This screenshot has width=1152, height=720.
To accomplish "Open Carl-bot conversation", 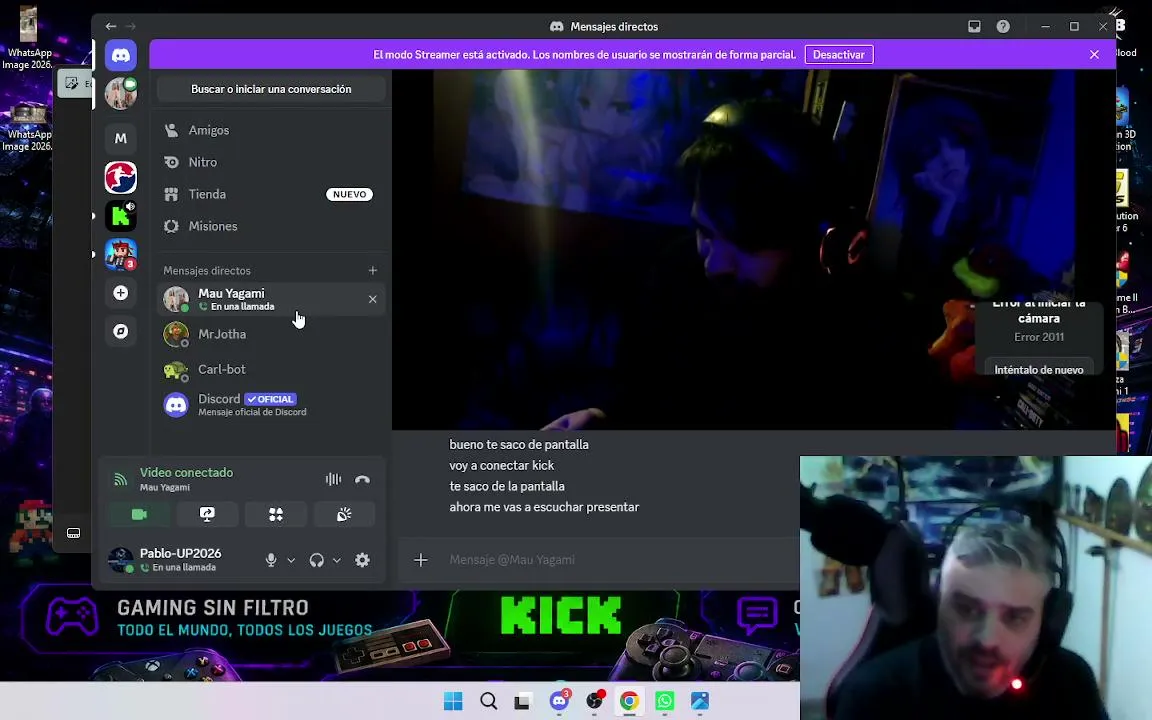I will [x=271, y=370].
